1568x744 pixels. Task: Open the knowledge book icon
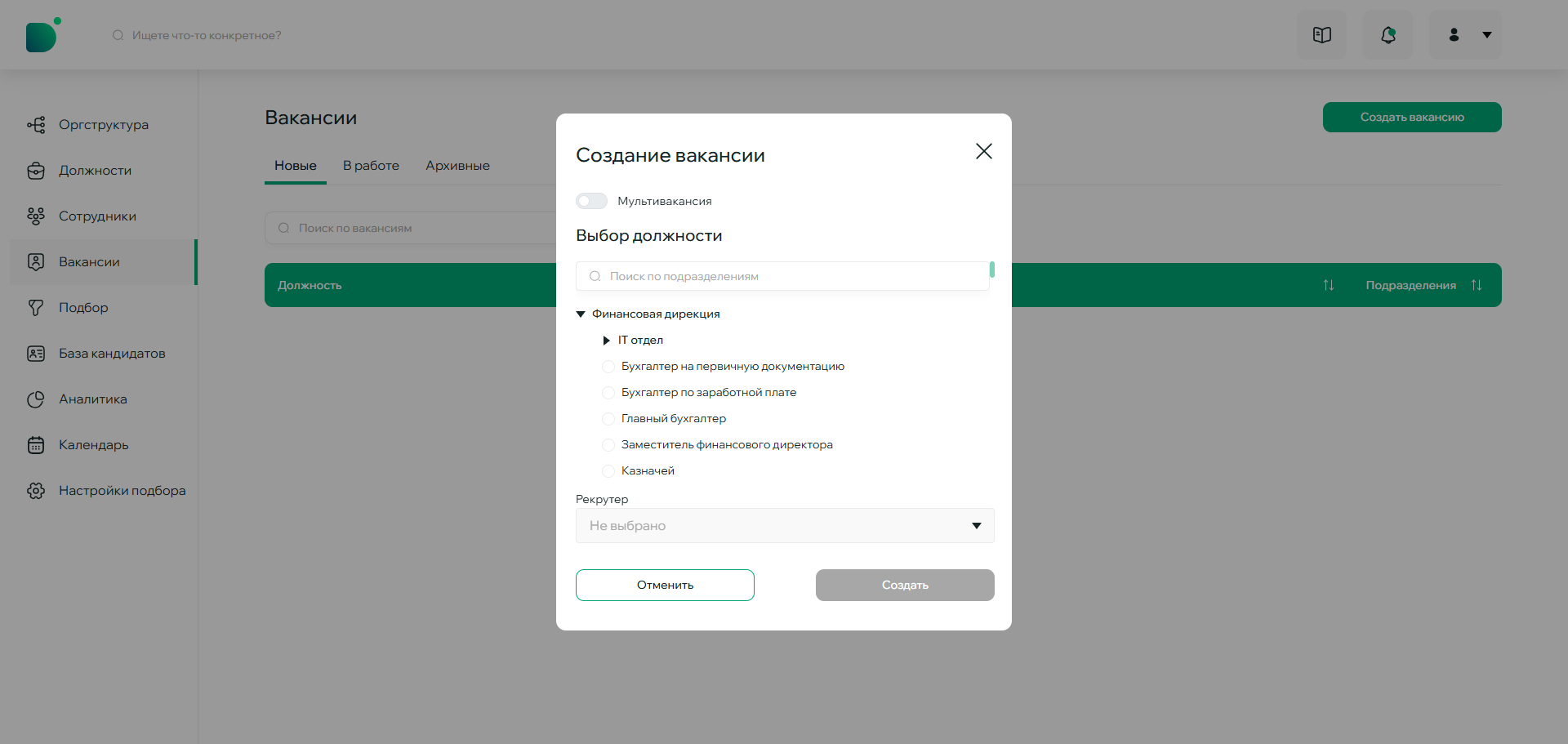1322,34
